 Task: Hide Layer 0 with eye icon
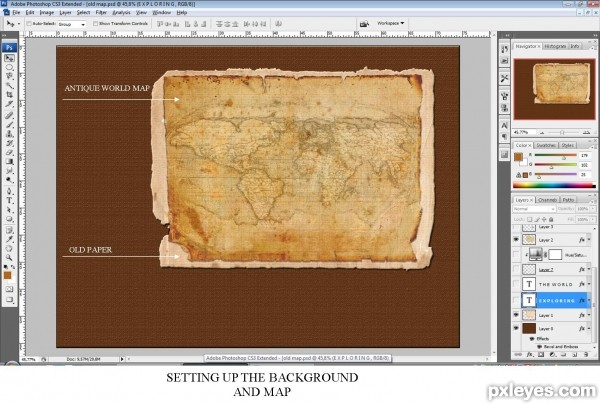(516, 329)
